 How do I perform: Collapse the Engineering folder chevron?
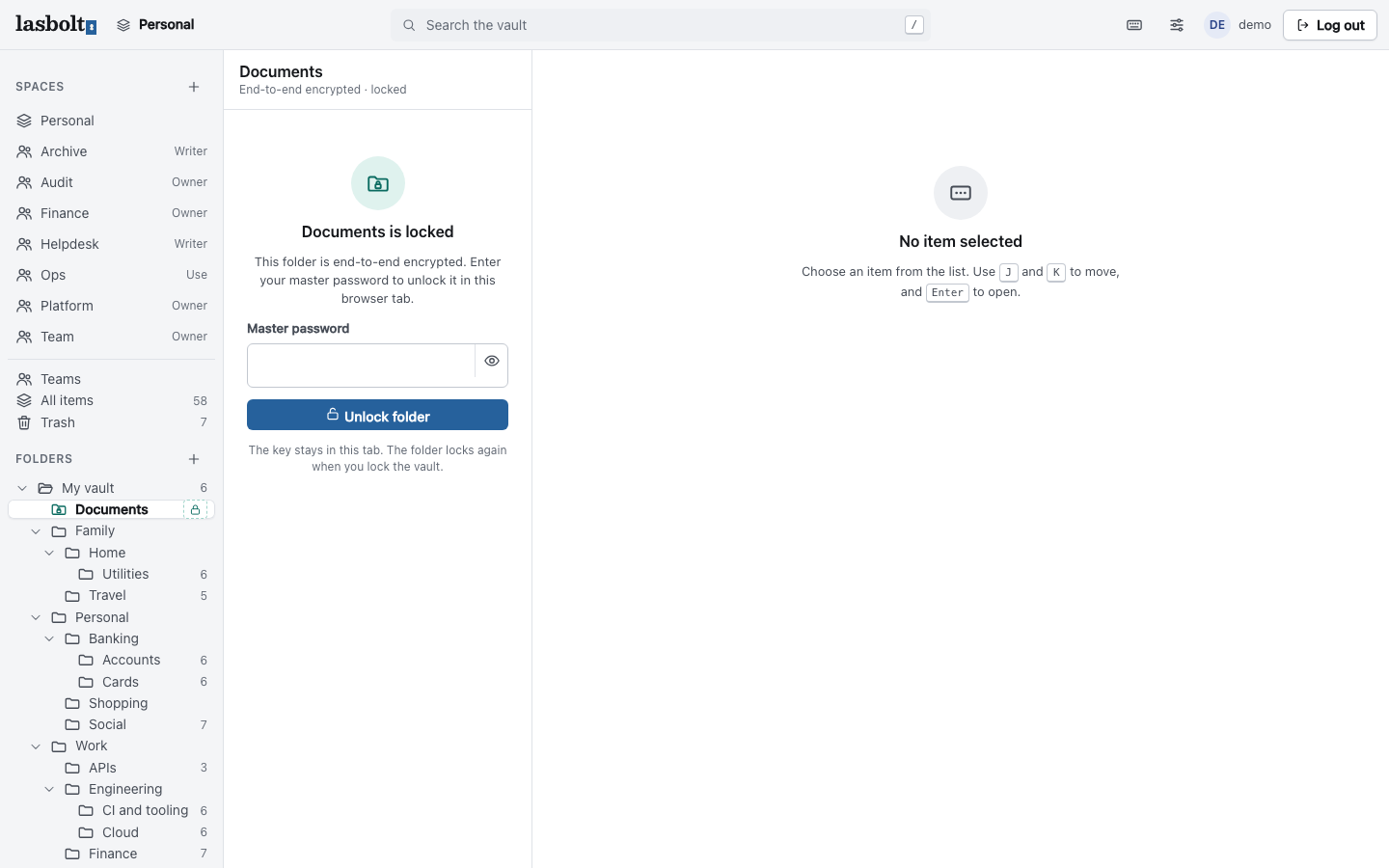click(x=49, y=789)
